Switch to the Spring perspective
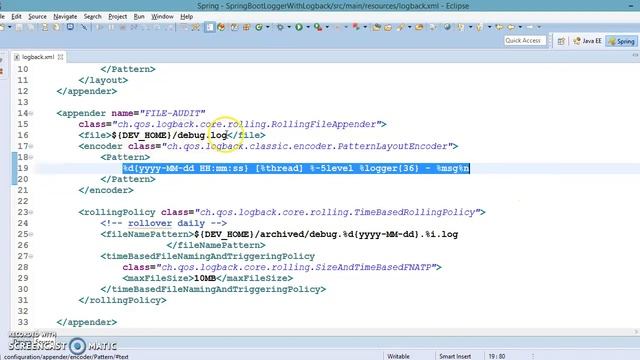The image size is (640, 360). point(621,41)
